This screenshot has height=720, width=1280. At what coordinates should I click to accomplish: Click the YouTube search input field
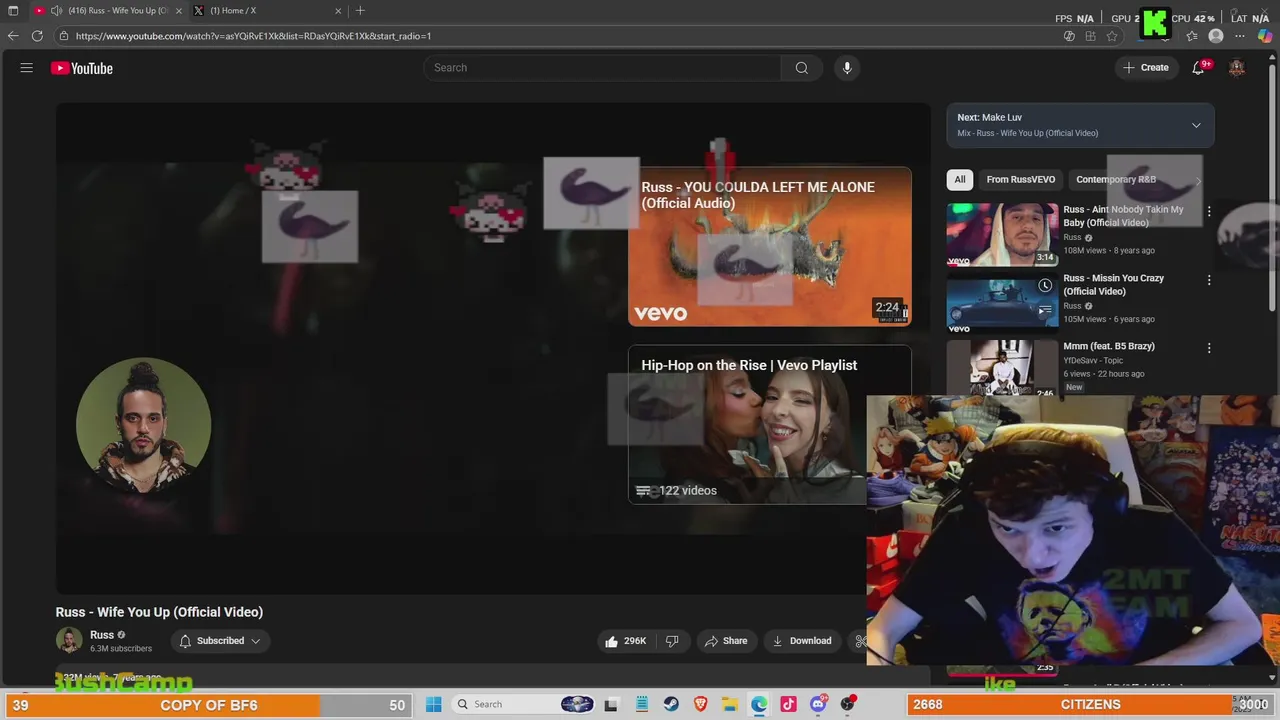point(602,68)
